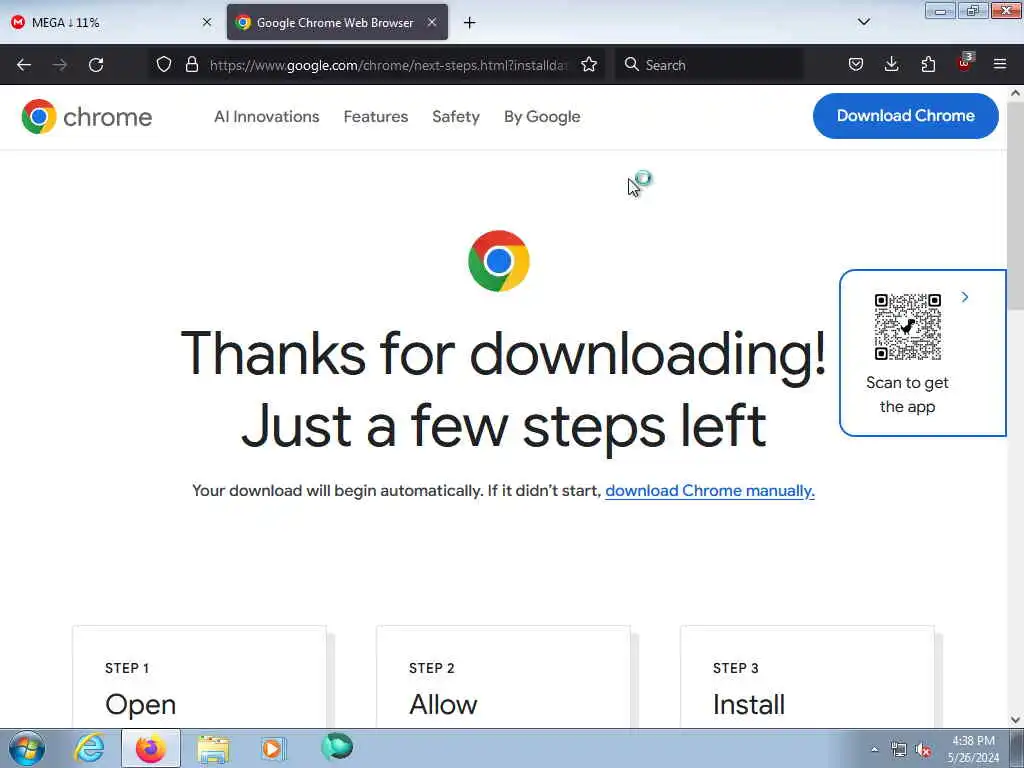Screen dimensions: 1024x768
Task: Click the Chrome logo in page header
Action: click(x=39, y=117)
